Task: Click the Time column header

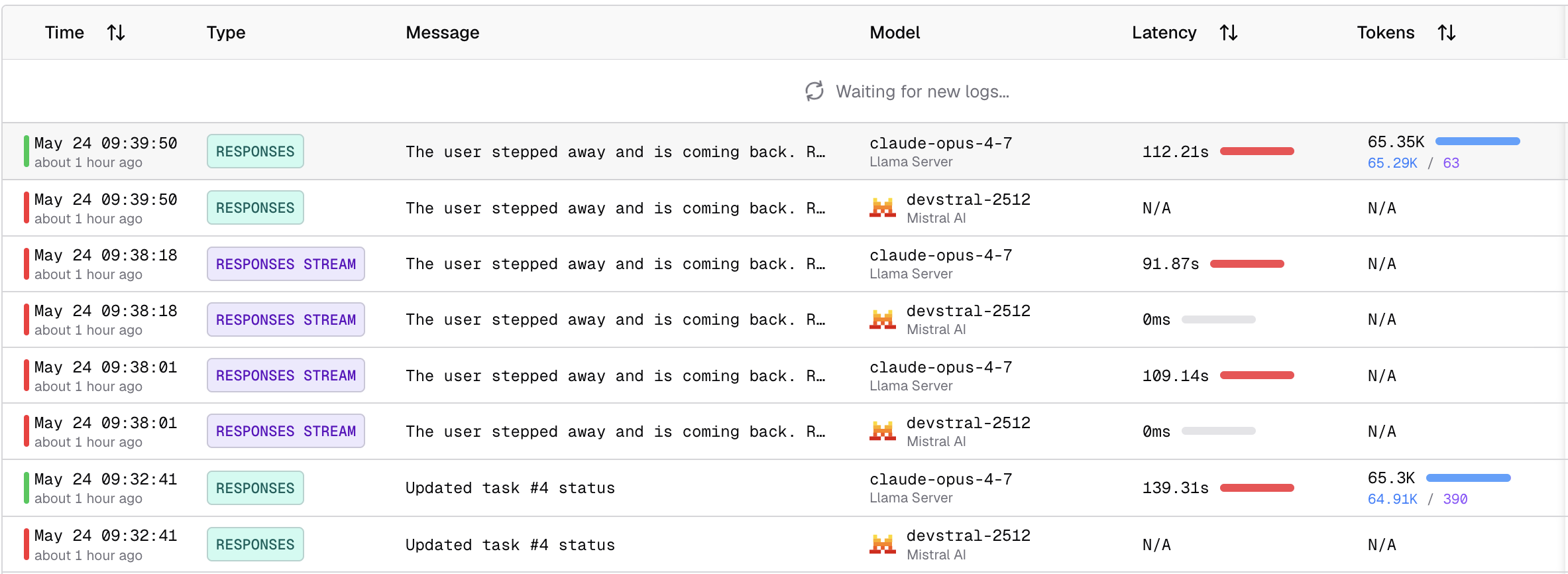Action: pos(64,32)
